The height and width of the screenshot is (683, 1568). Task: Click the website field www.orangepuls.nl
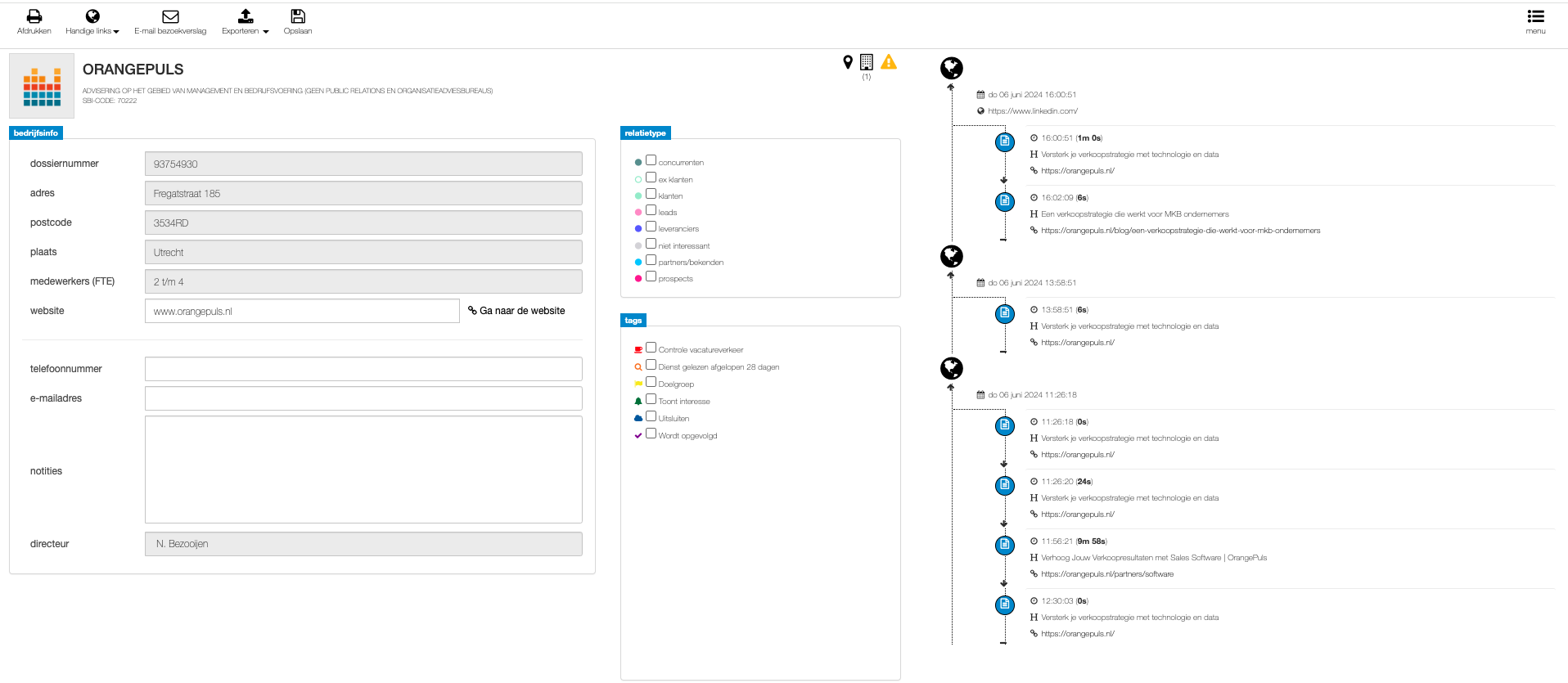point(302,311)
